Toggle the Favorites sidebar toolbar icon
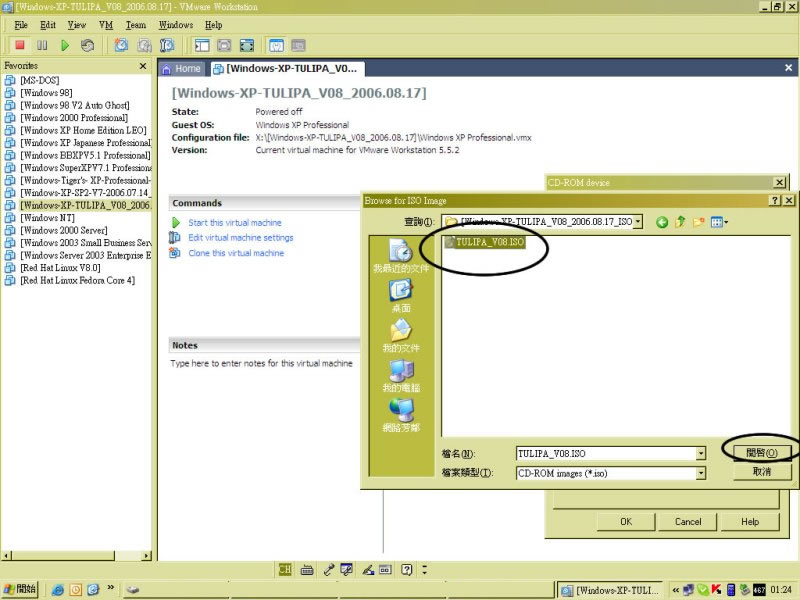 [x=202, y=45]
